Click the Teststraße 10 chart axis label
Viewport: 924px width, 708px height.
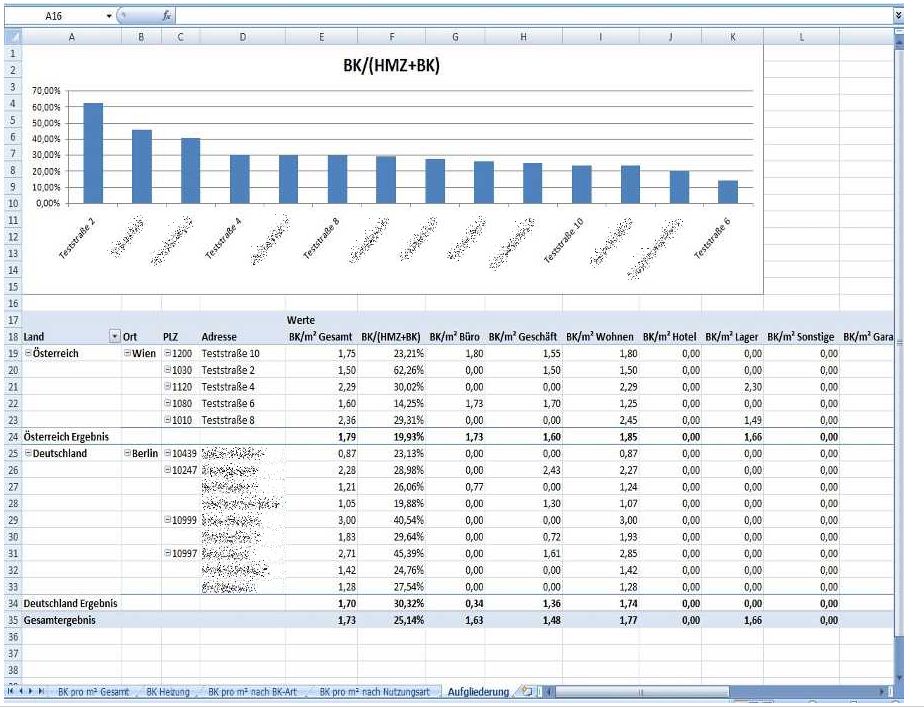(x=564, y=240)
